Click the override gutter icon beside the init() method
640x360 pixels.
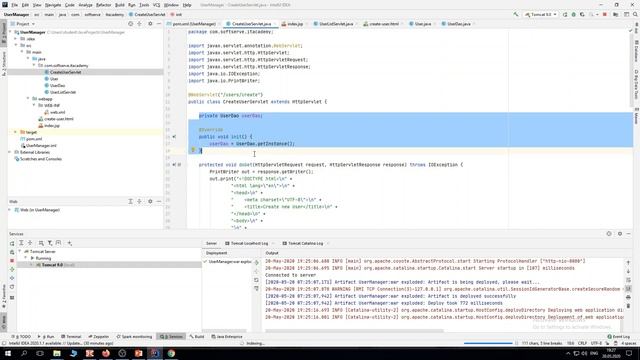174,137
